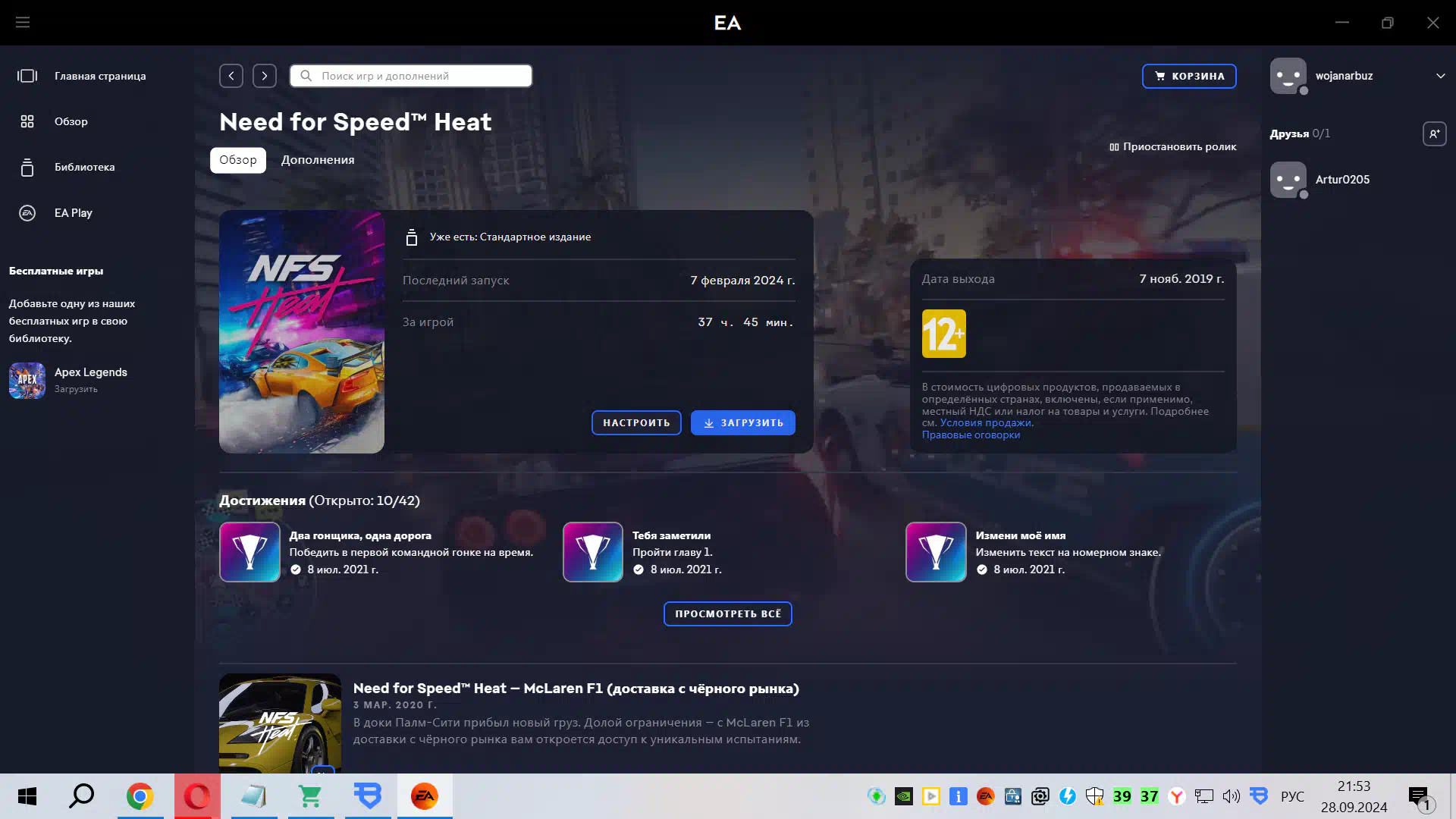
Task: Open friend Artur0205
Action: tap(1342, 180)
